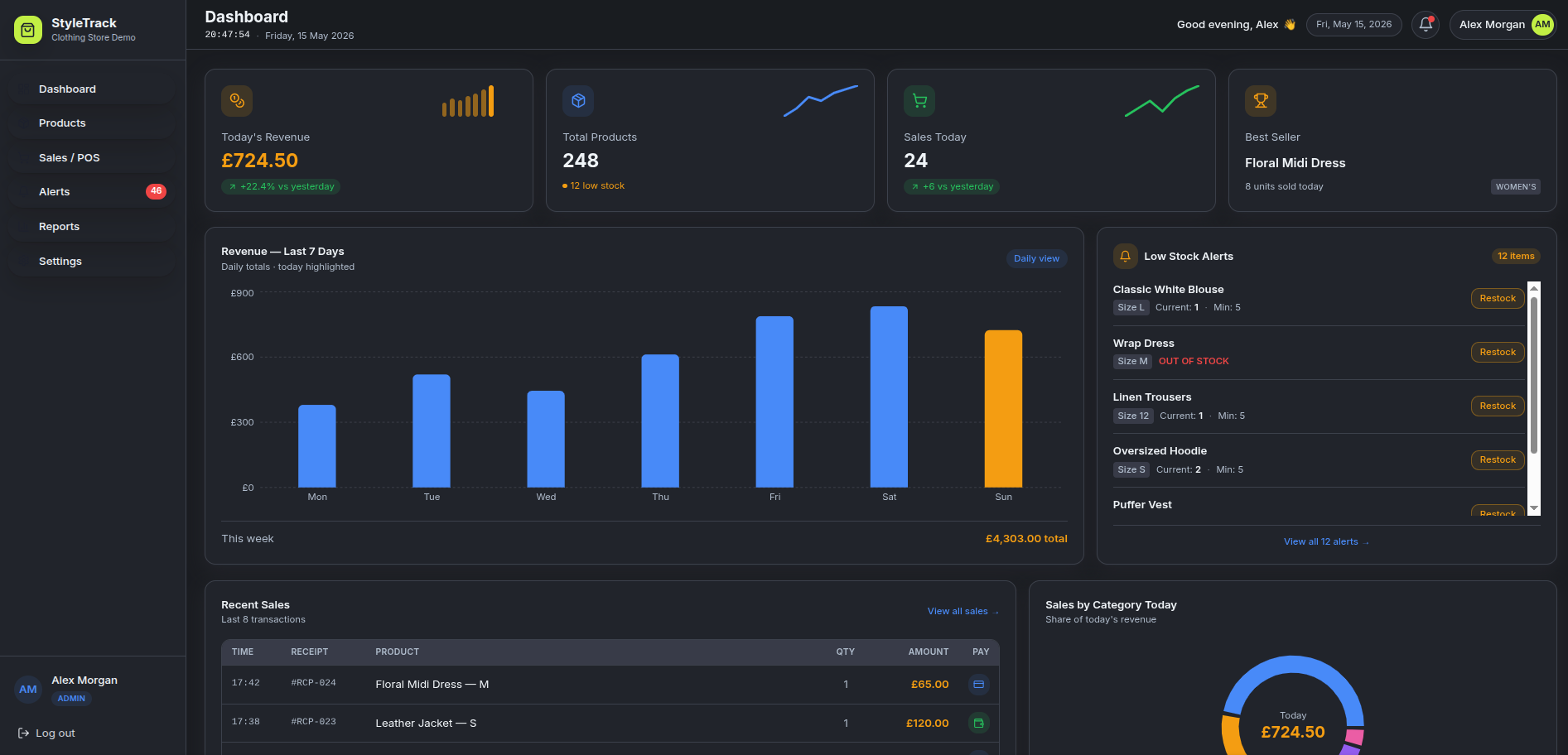
Task: Click the low stock list scroll-down arrow
Action: (x=1534, y=508)
